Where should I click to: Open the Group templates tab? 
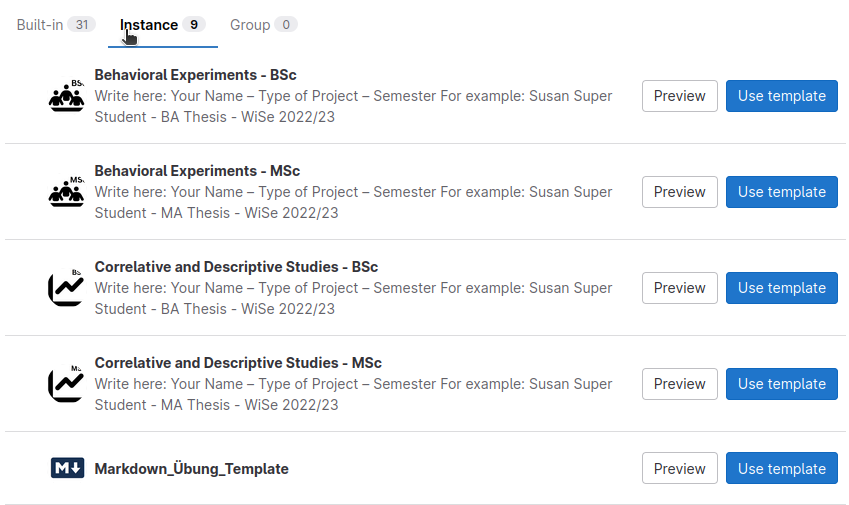pos(263,25)
